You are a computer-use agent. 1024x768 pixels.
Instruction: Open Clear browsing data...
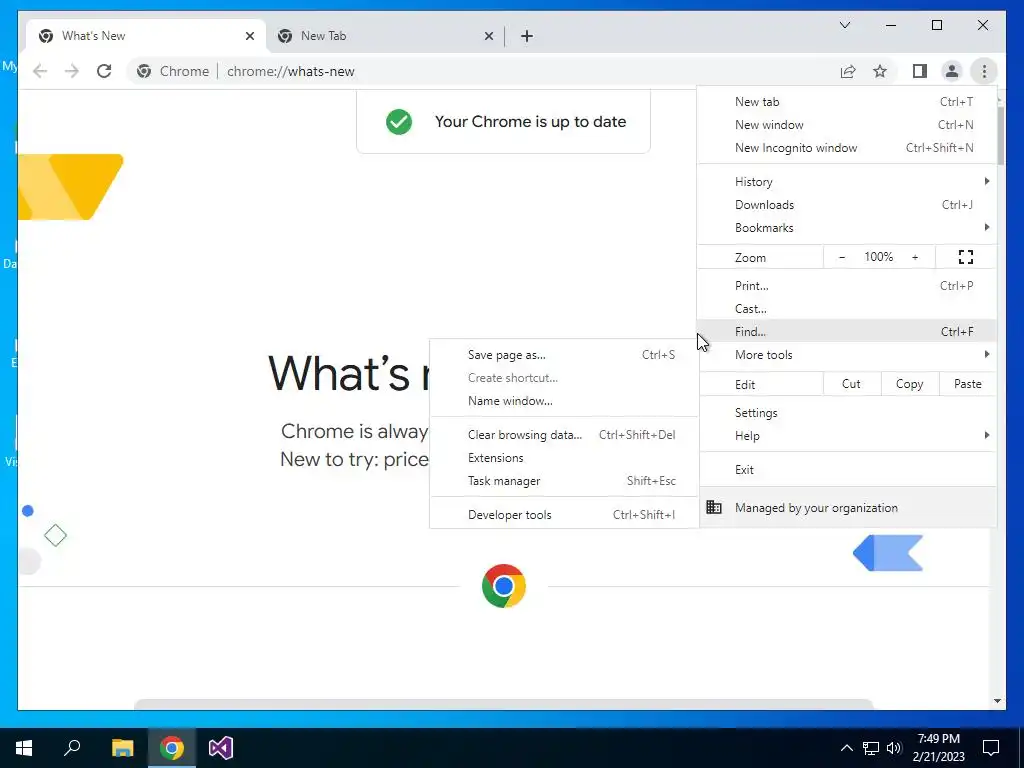pyautogui.click(x=564, y=435)
